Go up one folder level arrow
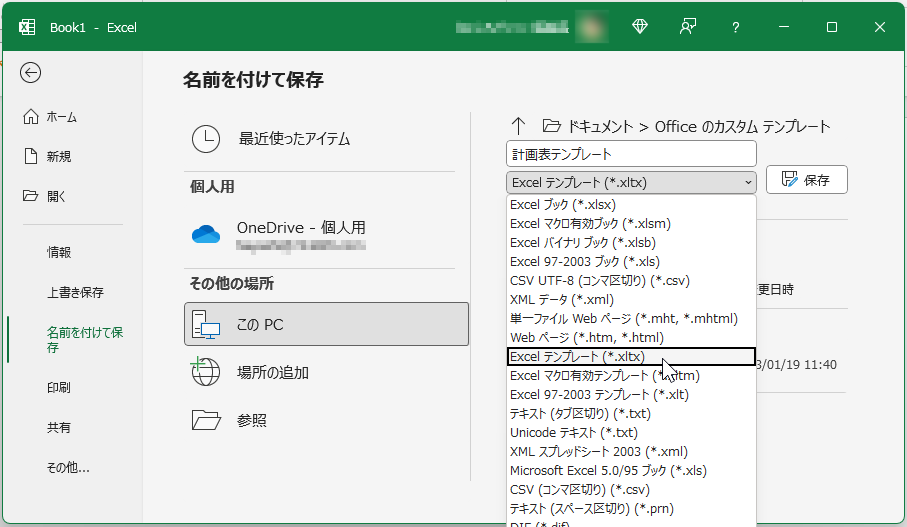 518,126
